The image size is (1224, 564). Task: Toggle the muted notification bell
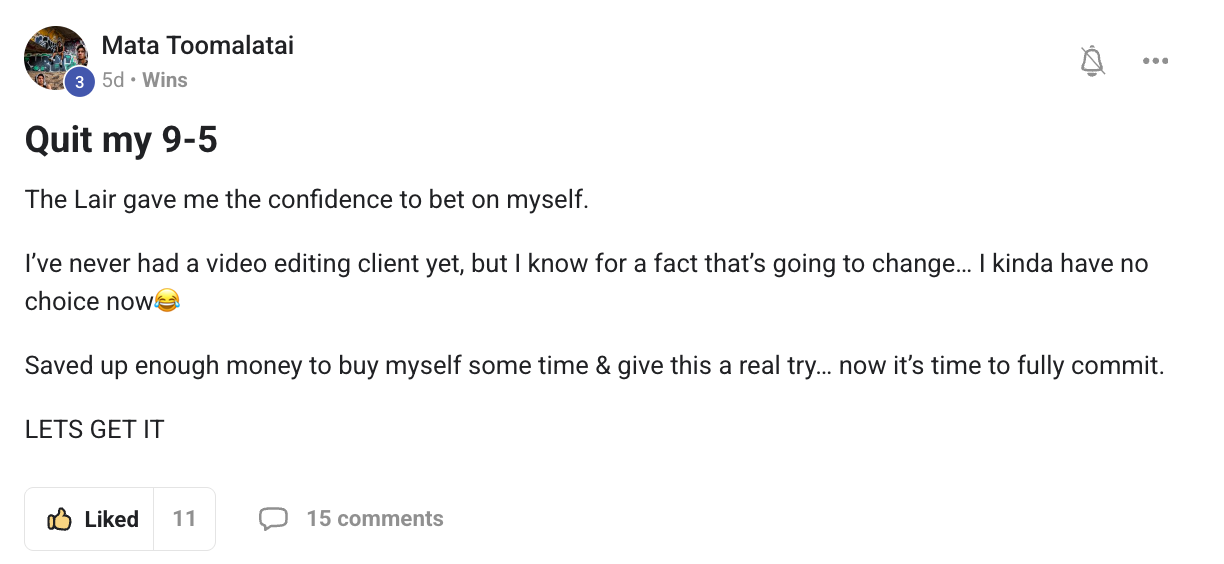tap(1093, 62)
